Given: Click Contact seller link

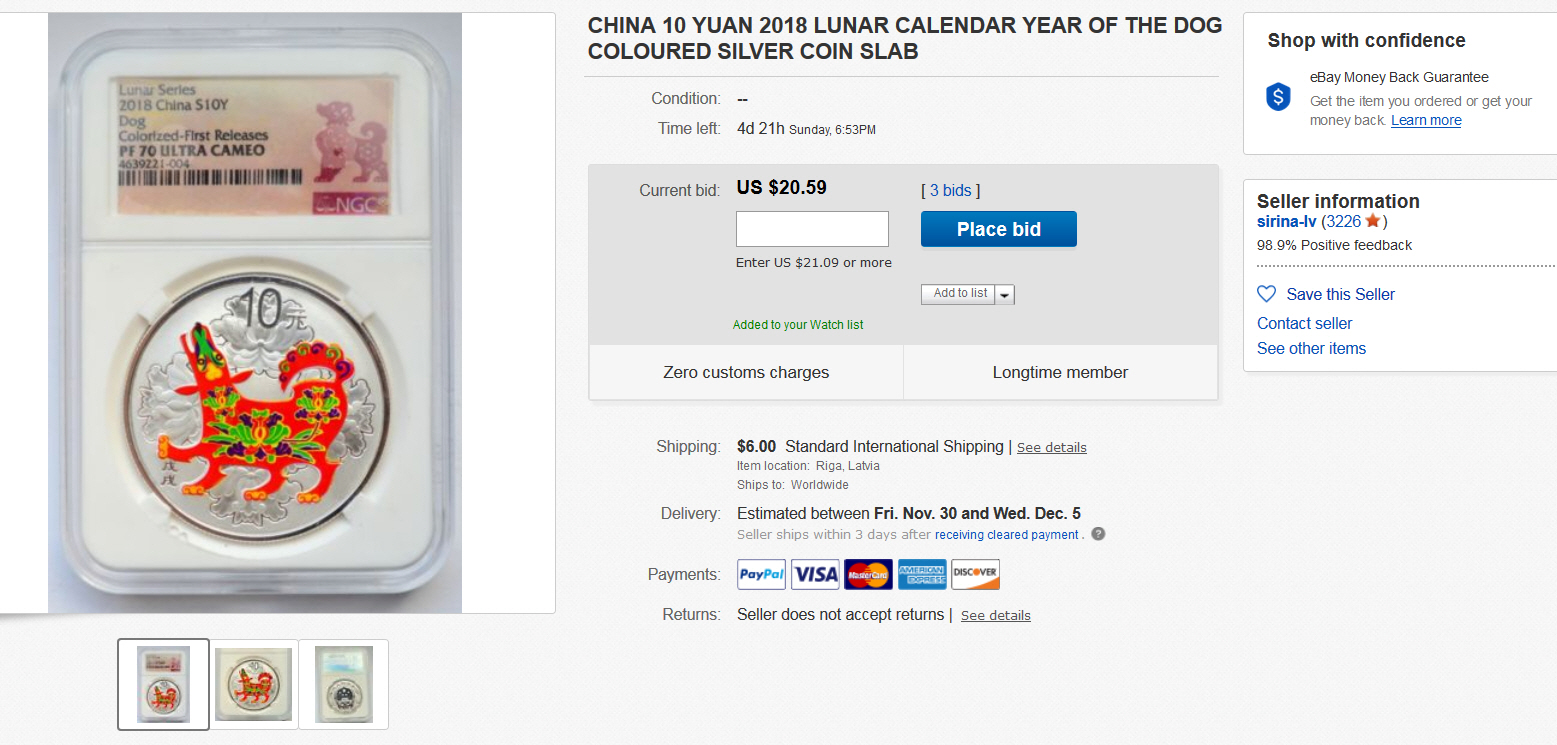Looking at the screenshot, I should 1304,323.
